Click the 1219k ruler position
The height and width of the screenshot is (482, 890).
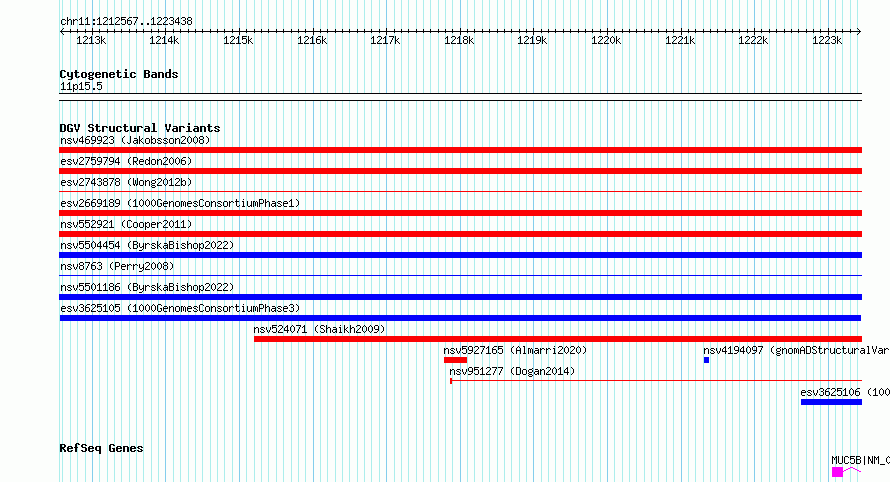click(x=532, y=40)
